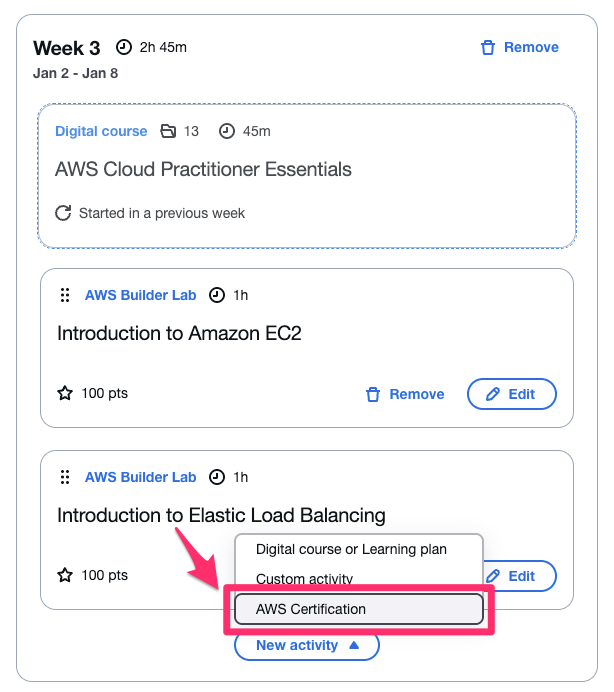
Task: Click the Week 3 clock duration icon
Action: pyautogui.click(x=124, y=47)
